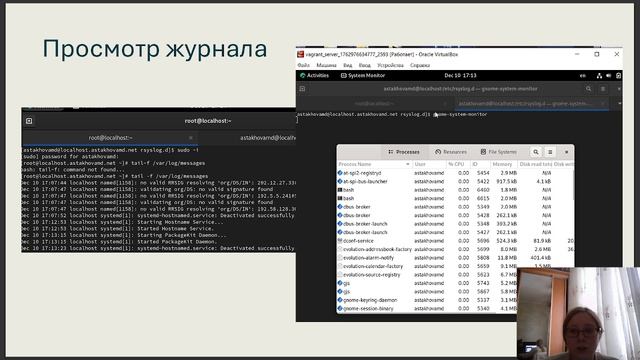Click the at-spi2-registryd process icon
Viewport: 640px width, 360px height.
point(340,173)
